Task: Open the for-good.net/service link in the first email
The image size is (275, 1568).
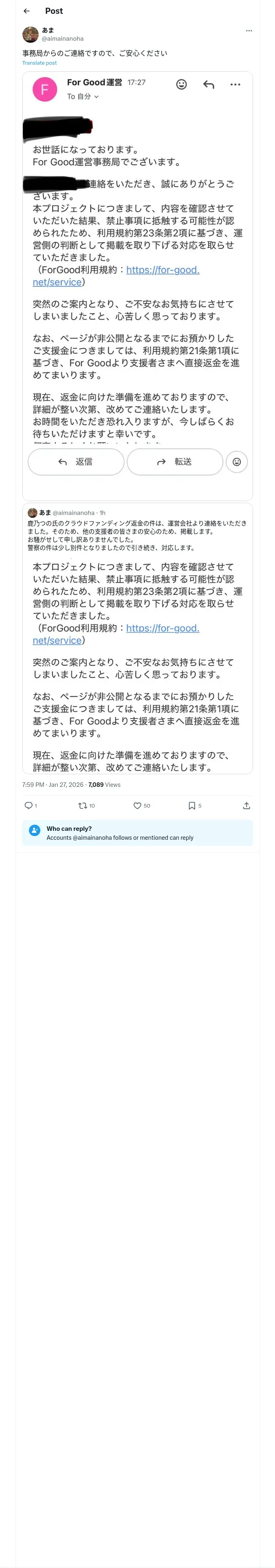Action: click(162, 270)
